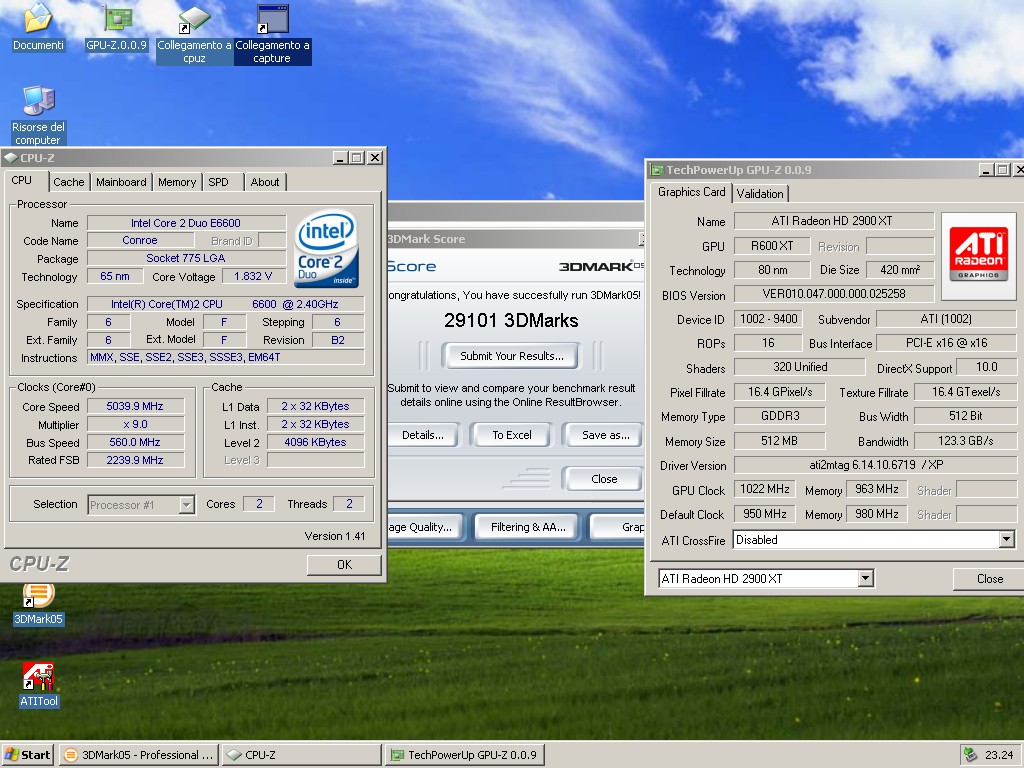Click the "5039.9 MHz" core speed value
The width and height of the screenshot is (1024, 768).
135,406
